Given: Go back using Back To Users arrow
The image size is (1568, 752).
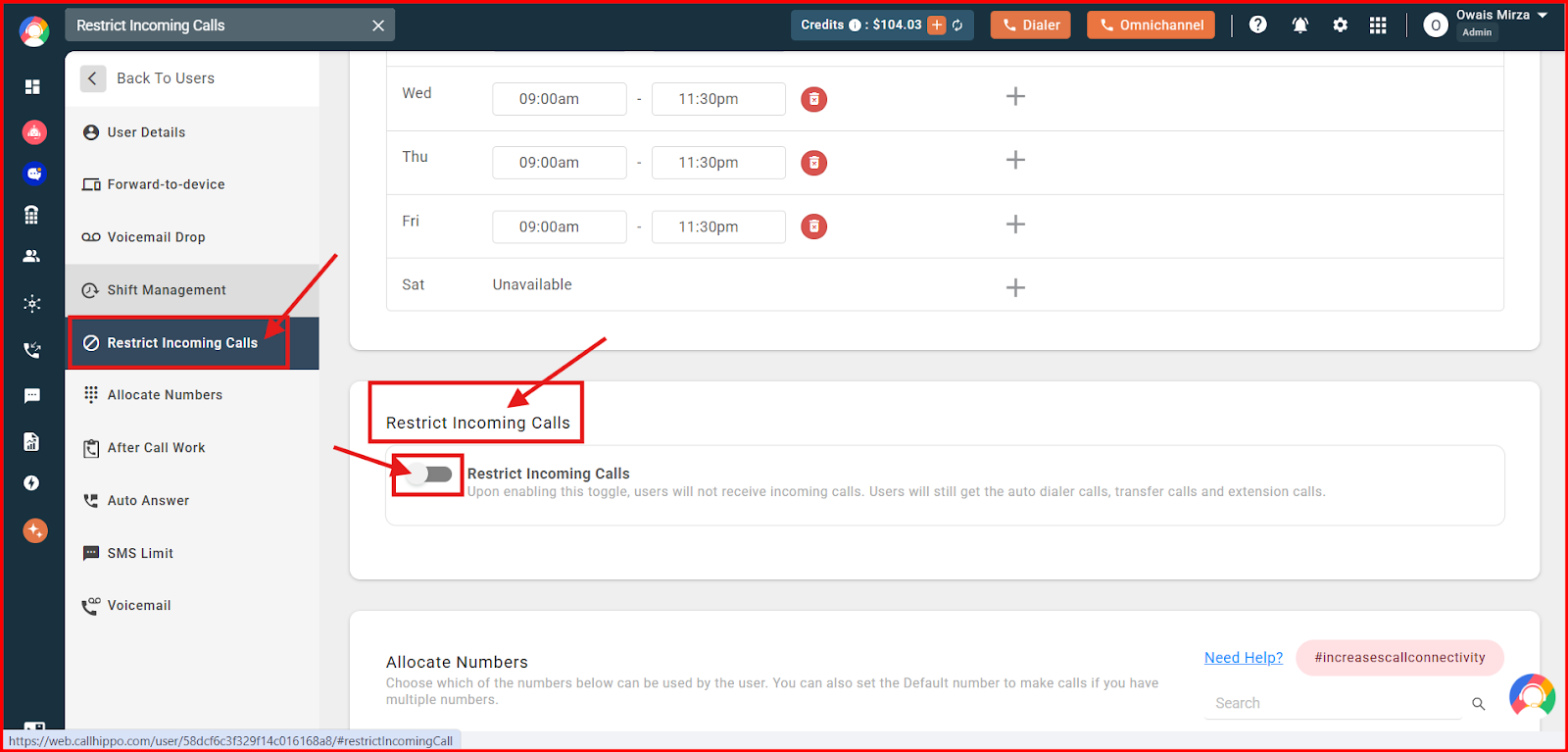Looking at the screenshot, I should coord(93,78).
